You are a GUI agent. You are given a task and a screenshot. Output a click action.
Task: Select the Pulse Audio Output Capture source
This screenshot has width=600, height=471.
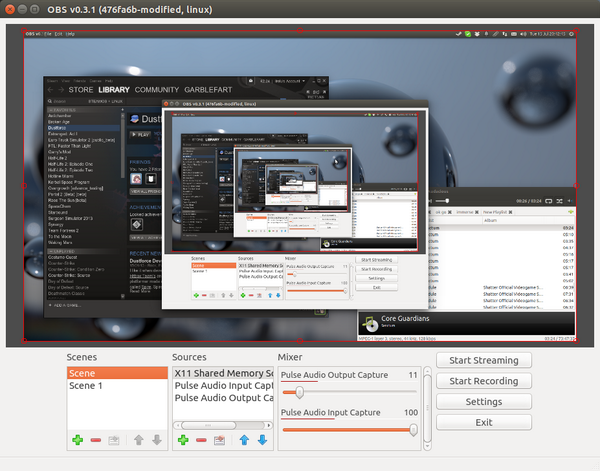pos(223,398)
